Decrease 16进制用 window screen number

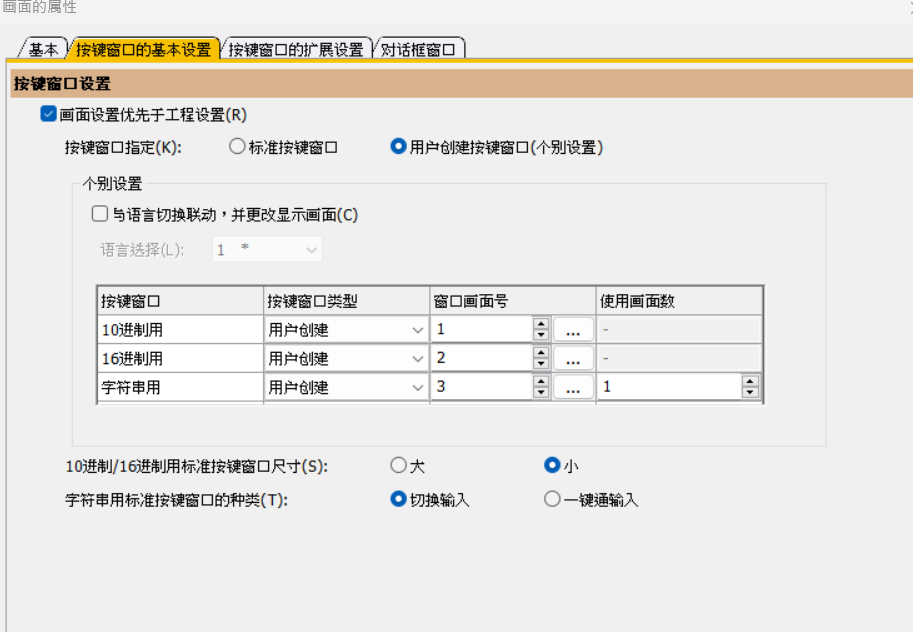click(x=541, y=364)
